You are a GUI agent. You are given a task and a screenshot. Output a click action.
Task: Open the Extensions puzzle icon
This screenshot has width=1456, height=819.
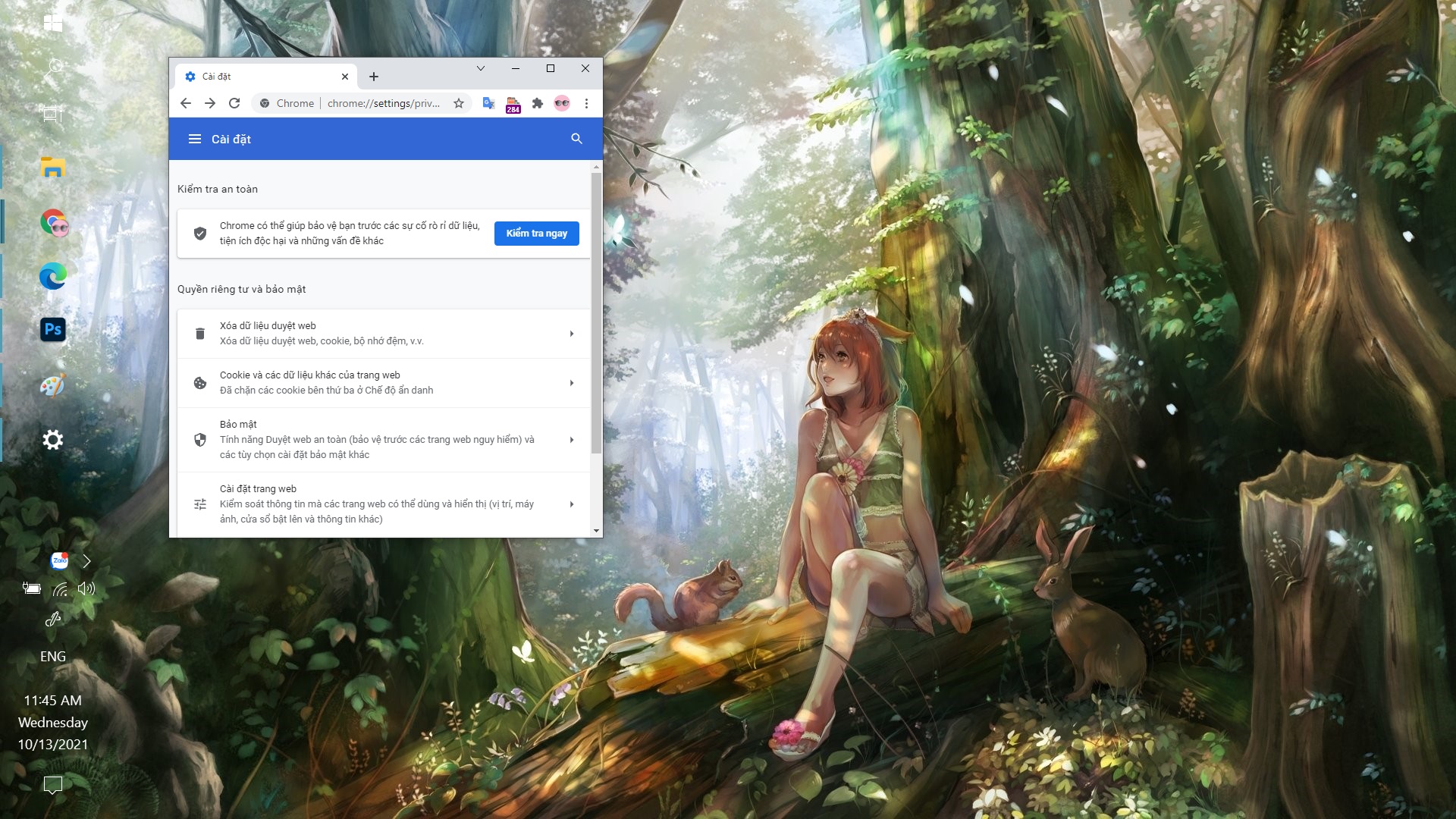(x=538, y=103)
